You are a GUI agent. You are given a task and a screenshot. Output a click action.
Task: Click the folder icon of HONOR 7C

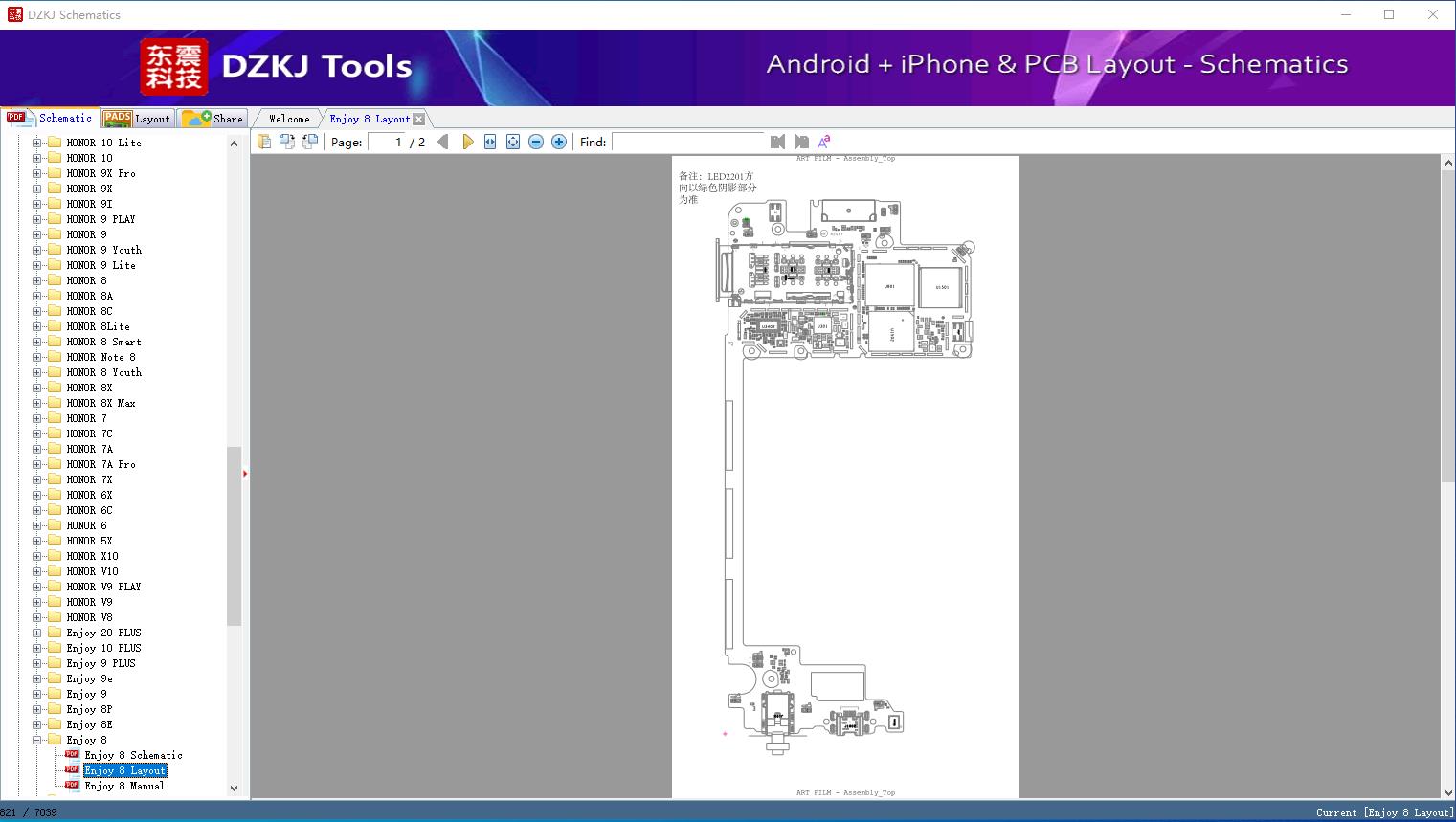[55, 433]
